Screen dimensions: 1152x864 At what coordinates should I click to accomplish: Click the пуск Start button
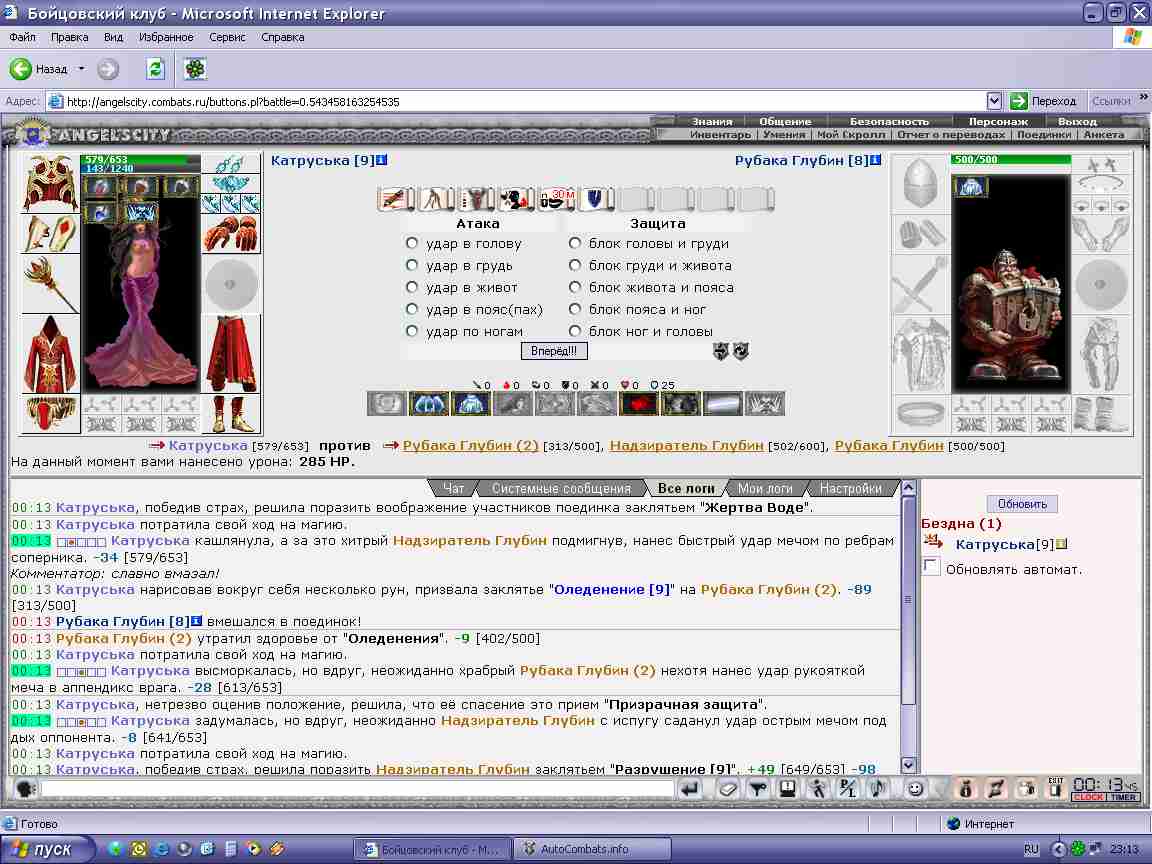click(47, 849)
